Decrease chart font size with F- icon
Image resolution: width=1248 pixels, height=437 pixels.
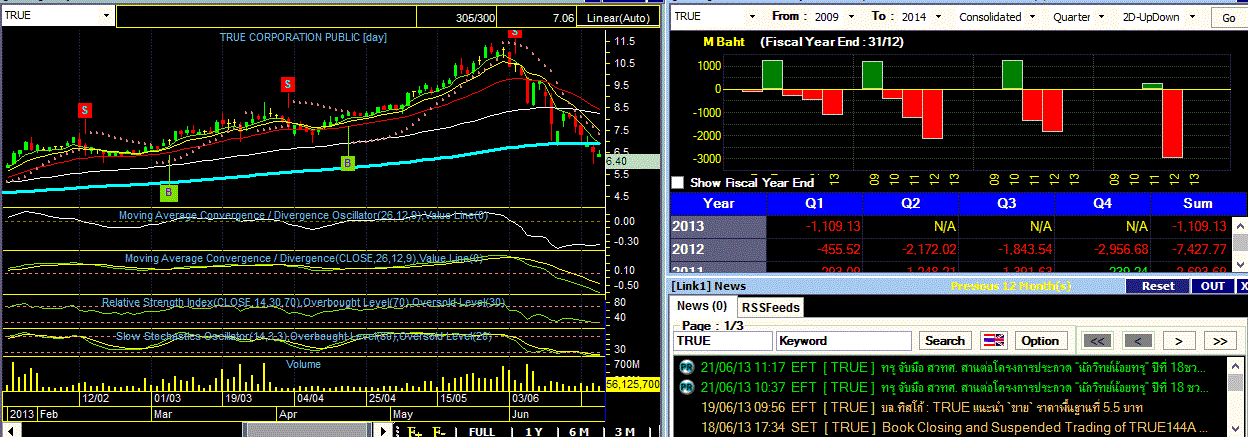pyautogui.click(x=439, y=432)
